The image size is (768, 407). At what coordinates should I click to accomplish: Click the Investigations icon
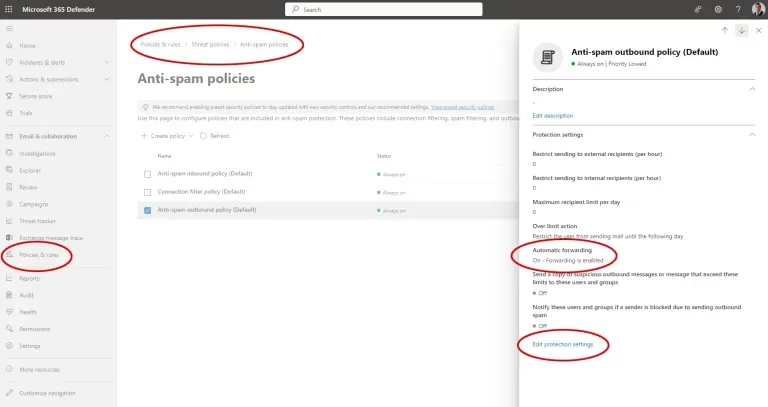(x=9, y=153)
